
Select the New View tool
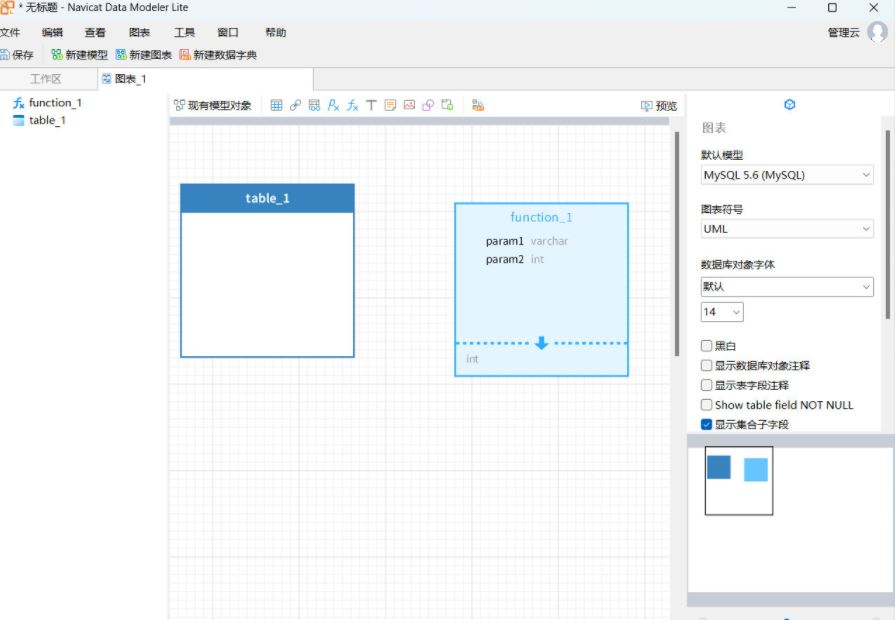pos(316,104)
